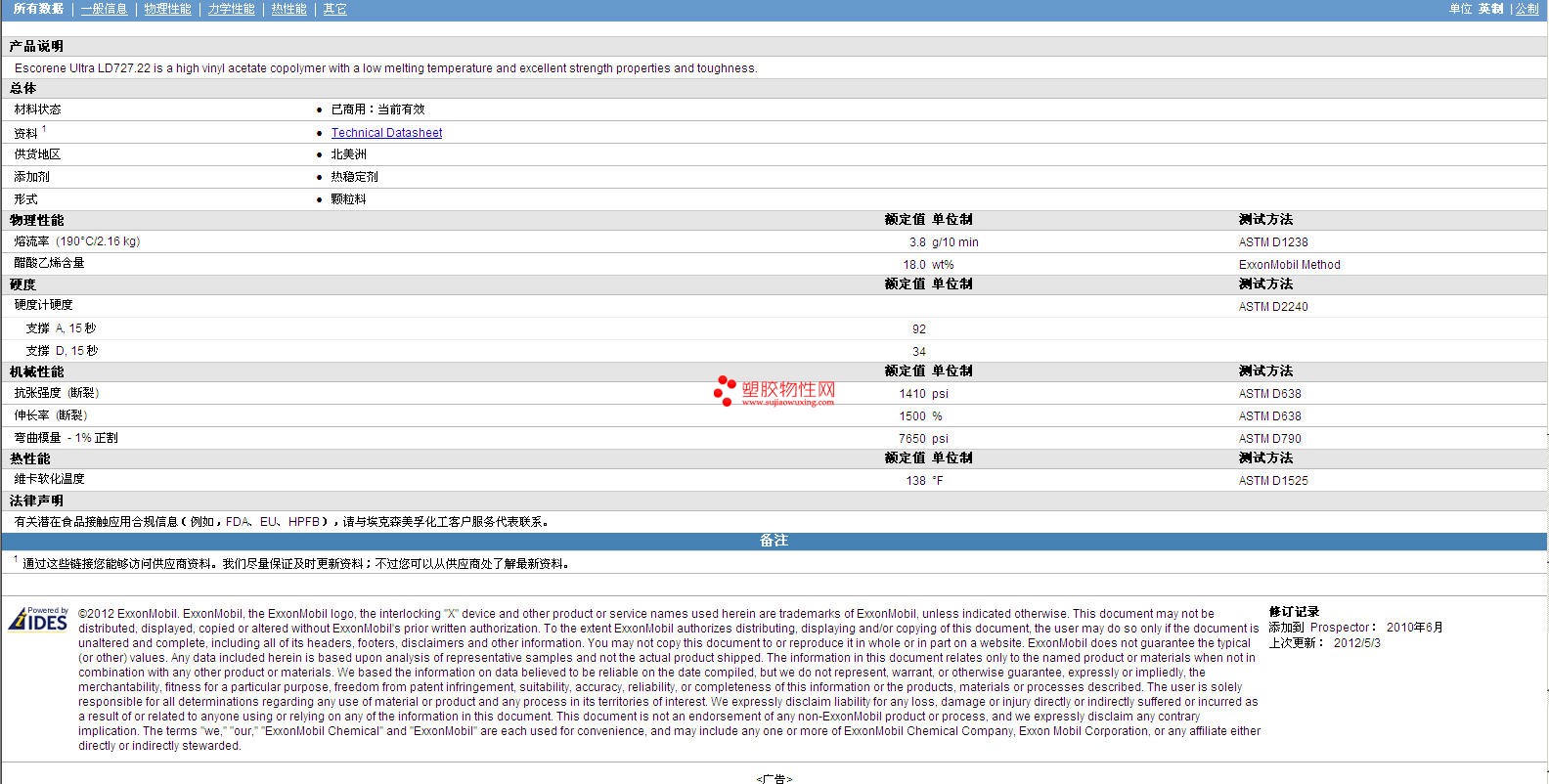Click the Shore A hardness value 92
1549x784 pixels.
pyautogui.click(x=918, y=329)
